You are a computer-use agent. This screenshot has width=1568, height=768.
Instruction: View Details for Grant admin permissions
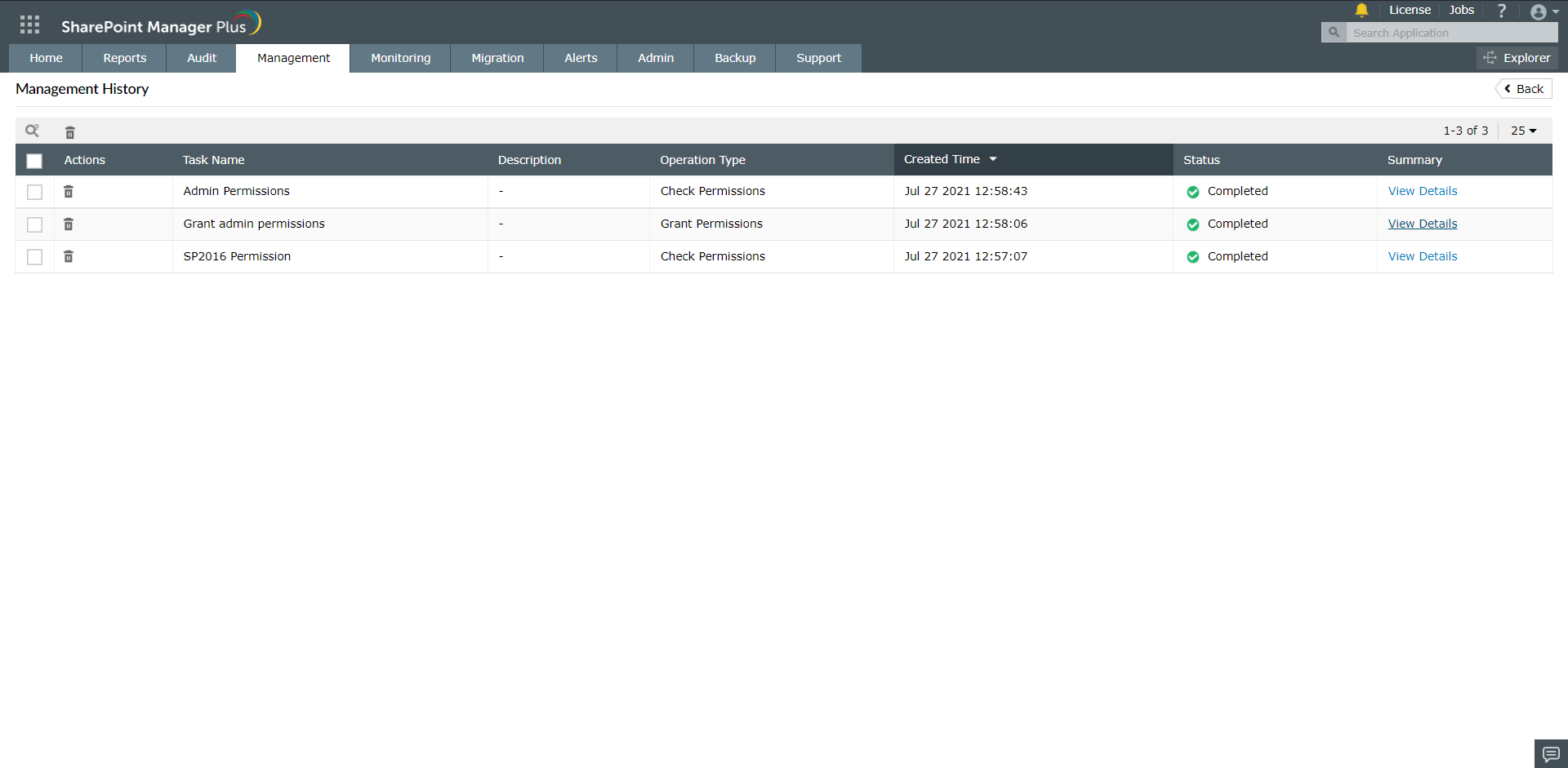(1423, 224)
